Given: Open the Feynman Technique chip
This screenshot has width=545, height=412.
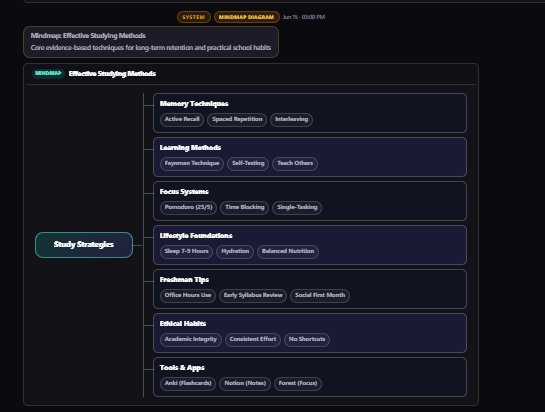Looking at the screenshot, I should [x=192, y=163].
